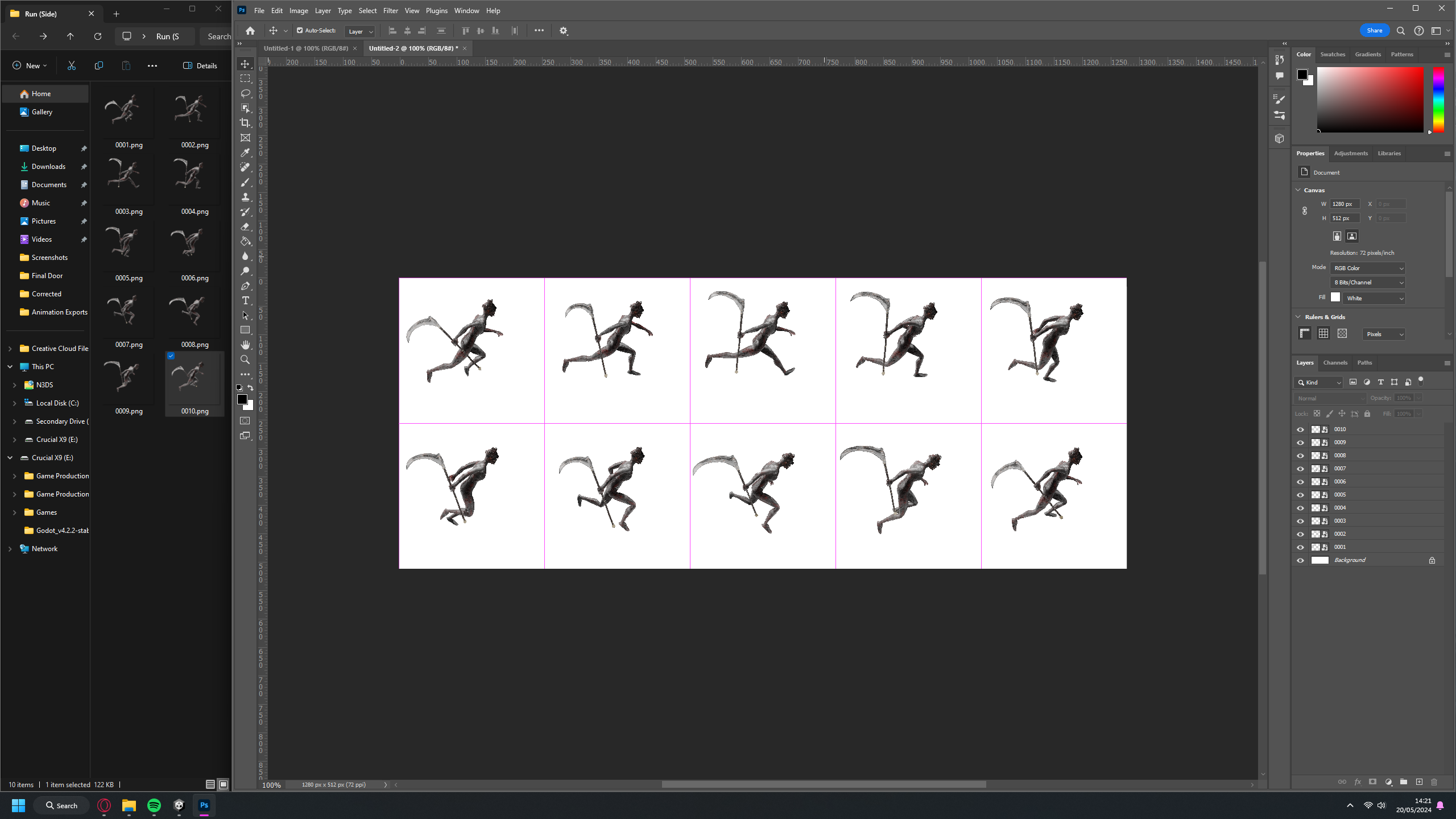Click the Details button in Explorer
This screenshot has height=819, width=1456.
(x=200, y=65)
